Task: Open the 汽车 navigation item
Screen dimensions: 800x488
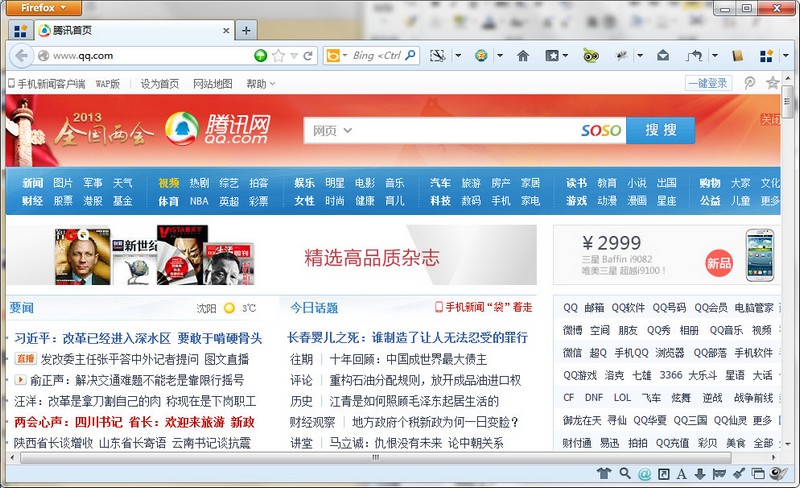Action: (x=440, y=183)
